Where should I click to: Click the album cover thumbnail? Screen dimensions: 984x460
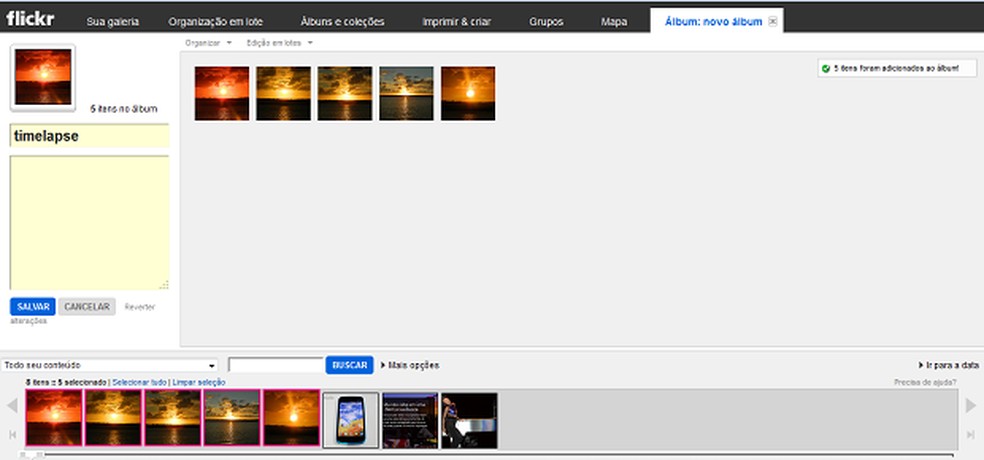click(x=43, y=77)
